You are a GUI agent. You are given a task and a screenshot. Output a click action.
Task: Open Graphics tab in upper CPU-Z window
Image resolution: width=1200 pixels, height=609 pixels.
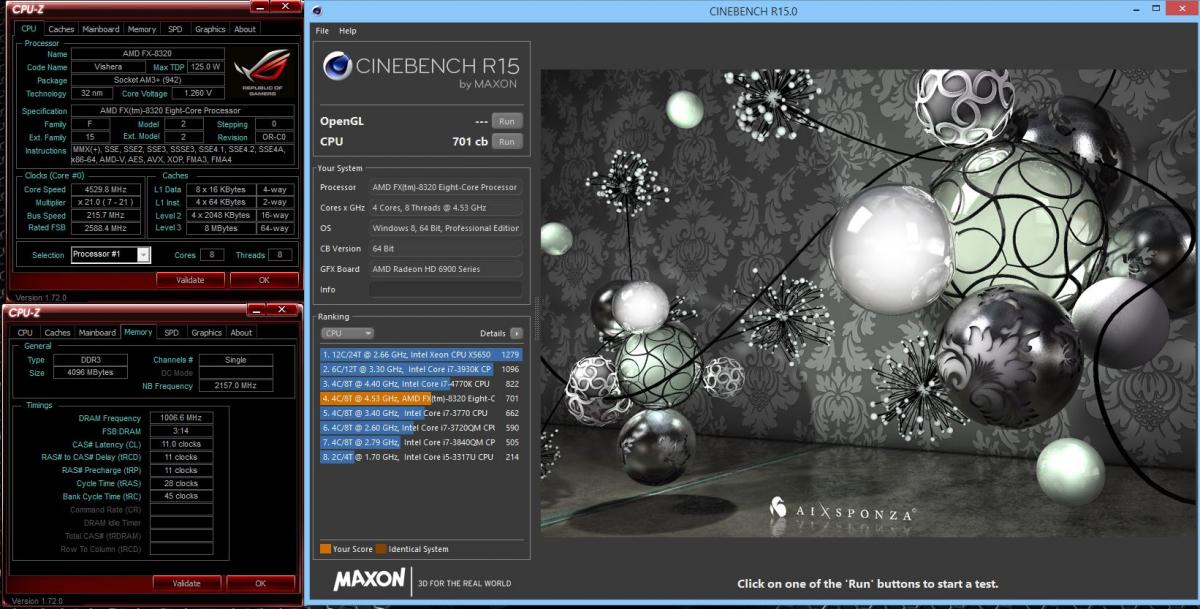pyautogui.click(x=210, y=29)
